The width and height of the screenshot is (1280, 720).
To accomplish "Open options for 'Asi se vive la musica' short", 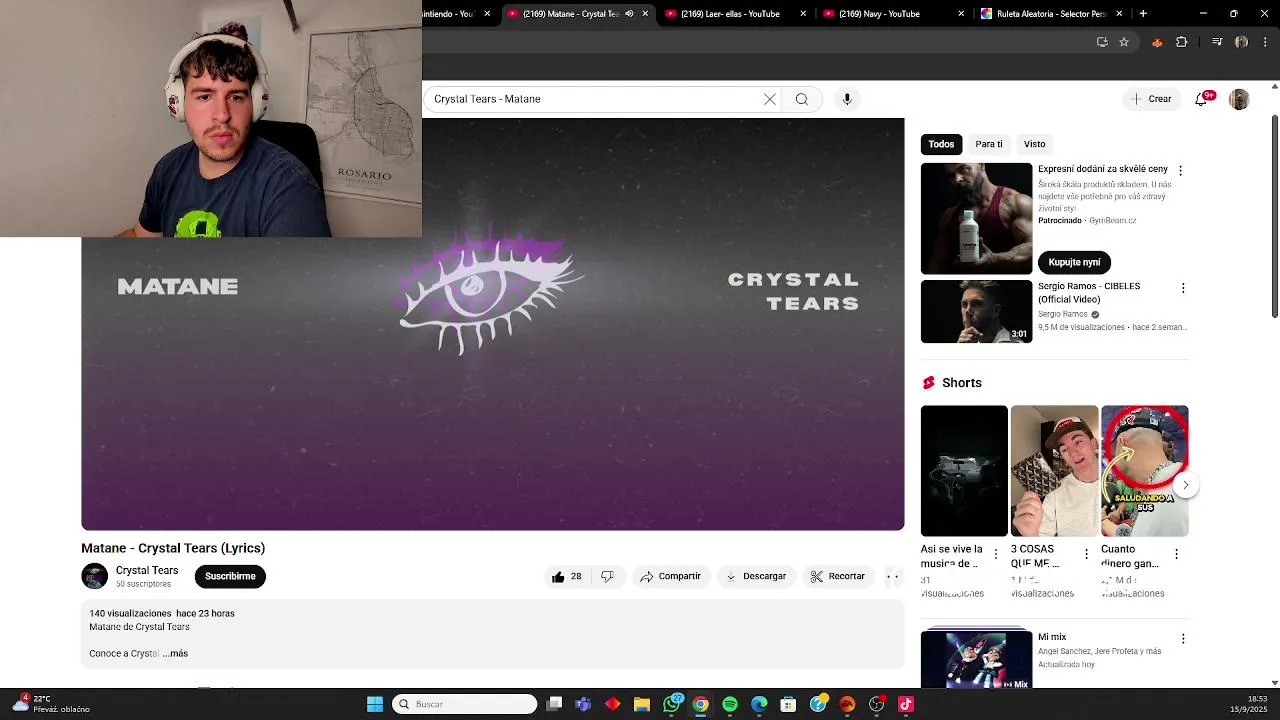I will click(x=995, y=554).
